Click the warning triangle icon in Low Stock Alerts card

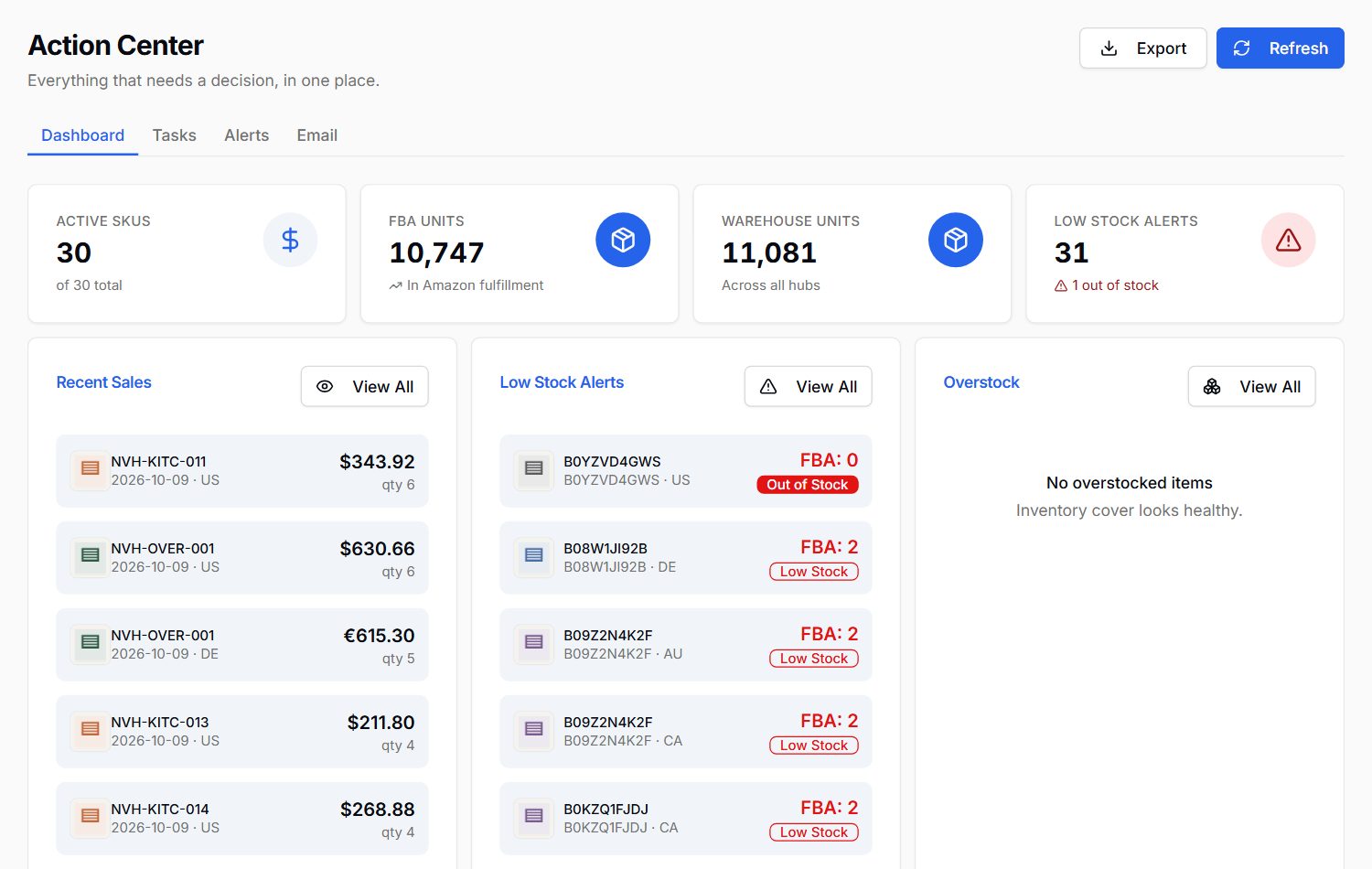click(x=1288, y=240)
